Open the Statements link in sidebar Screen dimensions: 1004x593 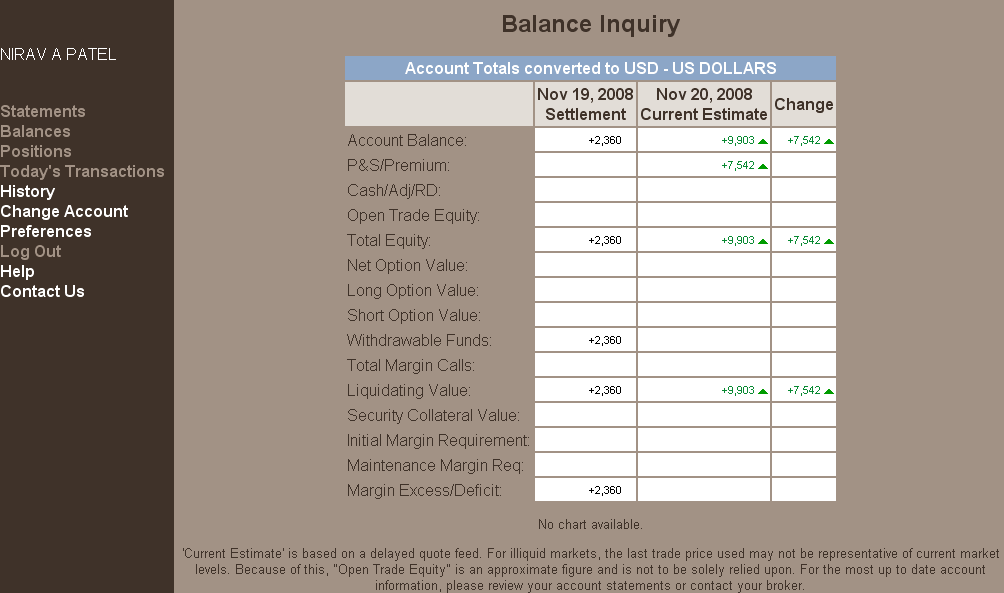[x=43, y=111]
